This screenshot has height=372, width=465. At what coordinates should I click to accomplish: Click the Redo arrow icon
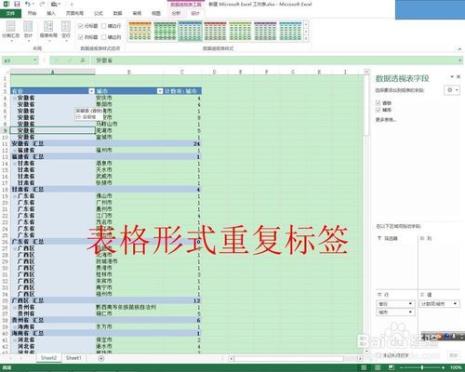[x=42, y=4]
